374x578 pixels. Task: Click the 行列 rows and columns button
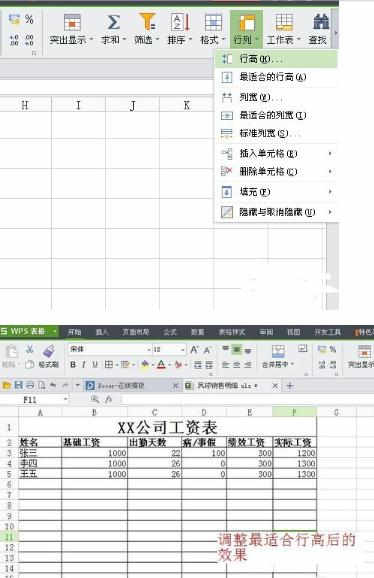coord(247,29)
